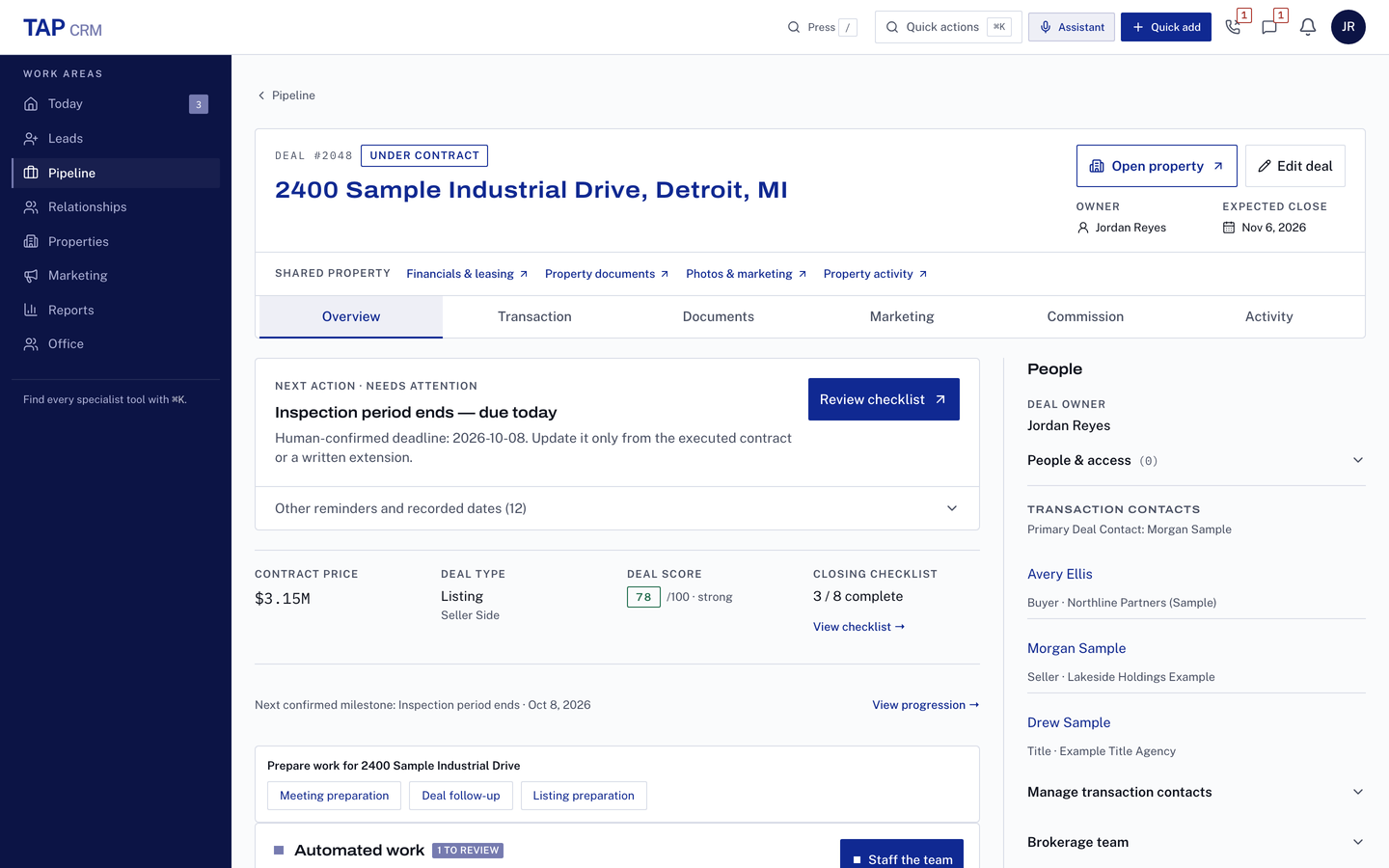Open Avery Ellis contact

(1060, 574)
